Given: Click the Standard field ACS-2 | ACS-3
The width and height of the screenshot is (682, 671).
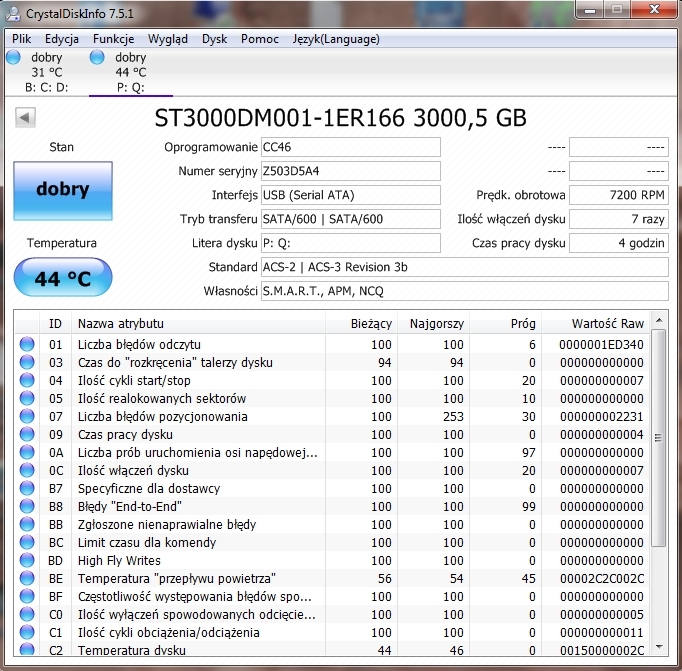Looking at the screenshot, I should point(465,267).
